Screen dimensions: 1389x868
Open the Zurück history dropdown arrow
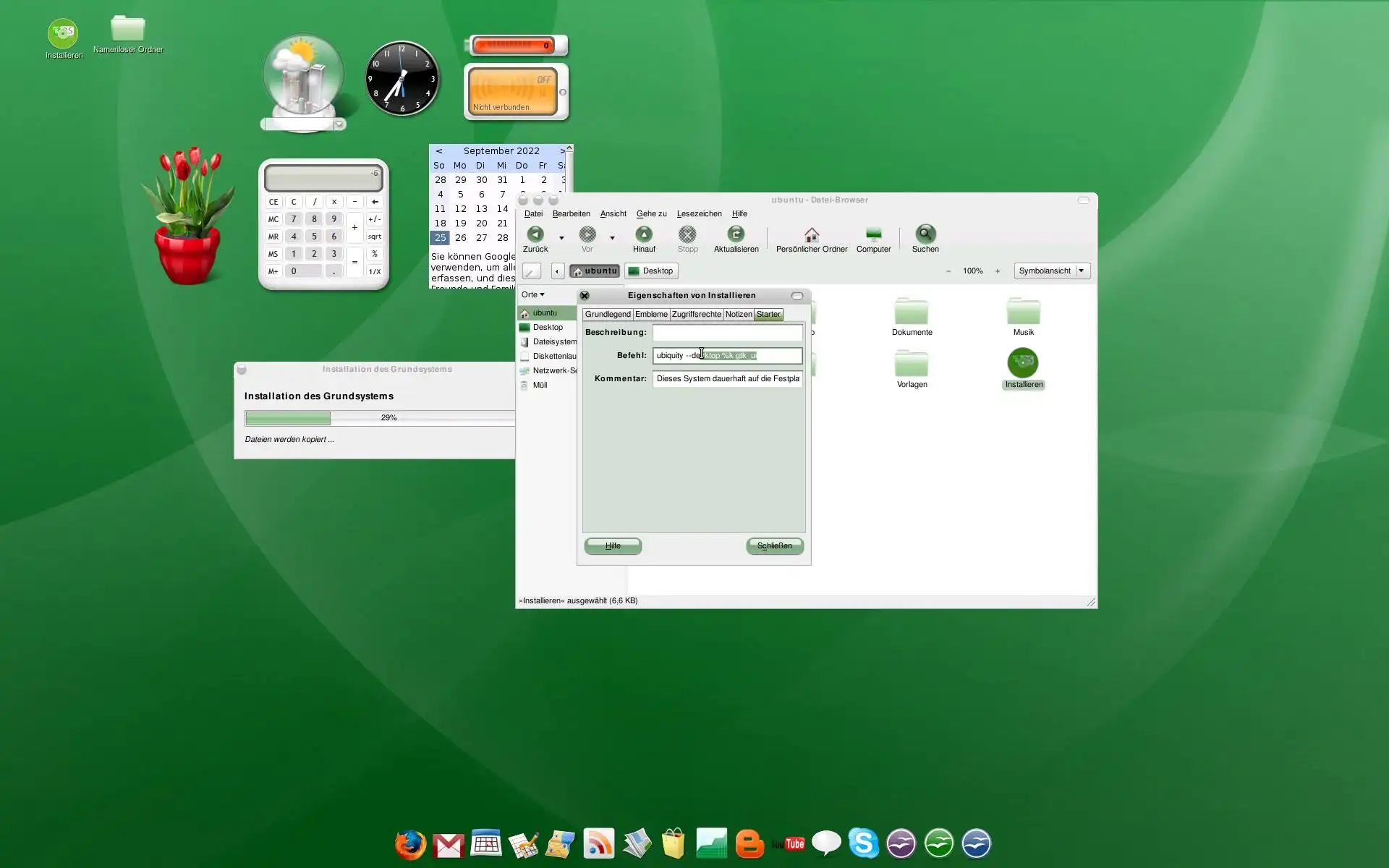(x=561, y=237)
